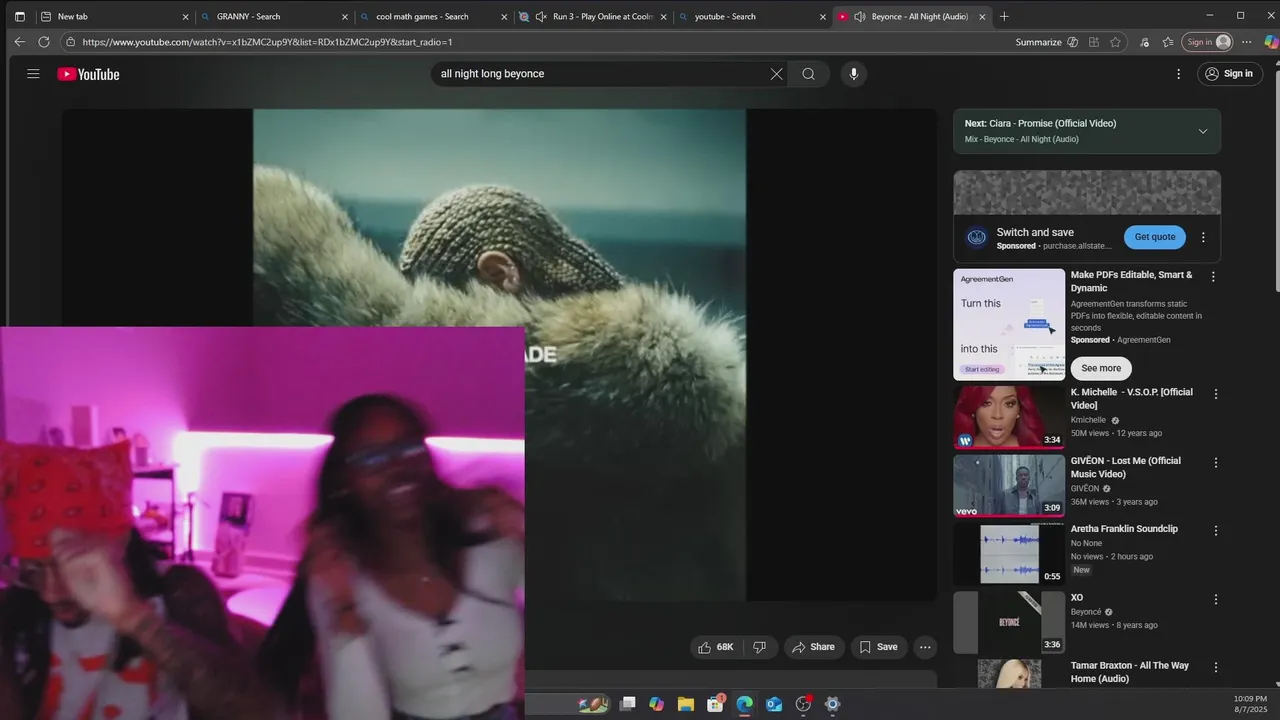Clear the YouTube search box text

[776, 74]
